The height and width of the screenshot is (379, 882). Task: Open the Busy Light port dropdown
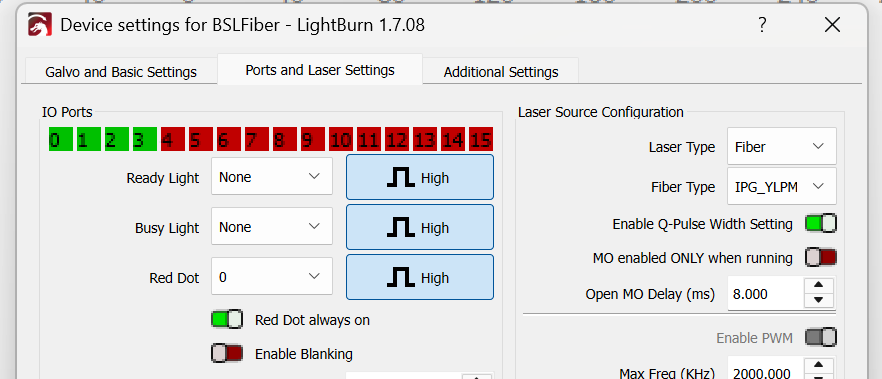tap(272, 227)
